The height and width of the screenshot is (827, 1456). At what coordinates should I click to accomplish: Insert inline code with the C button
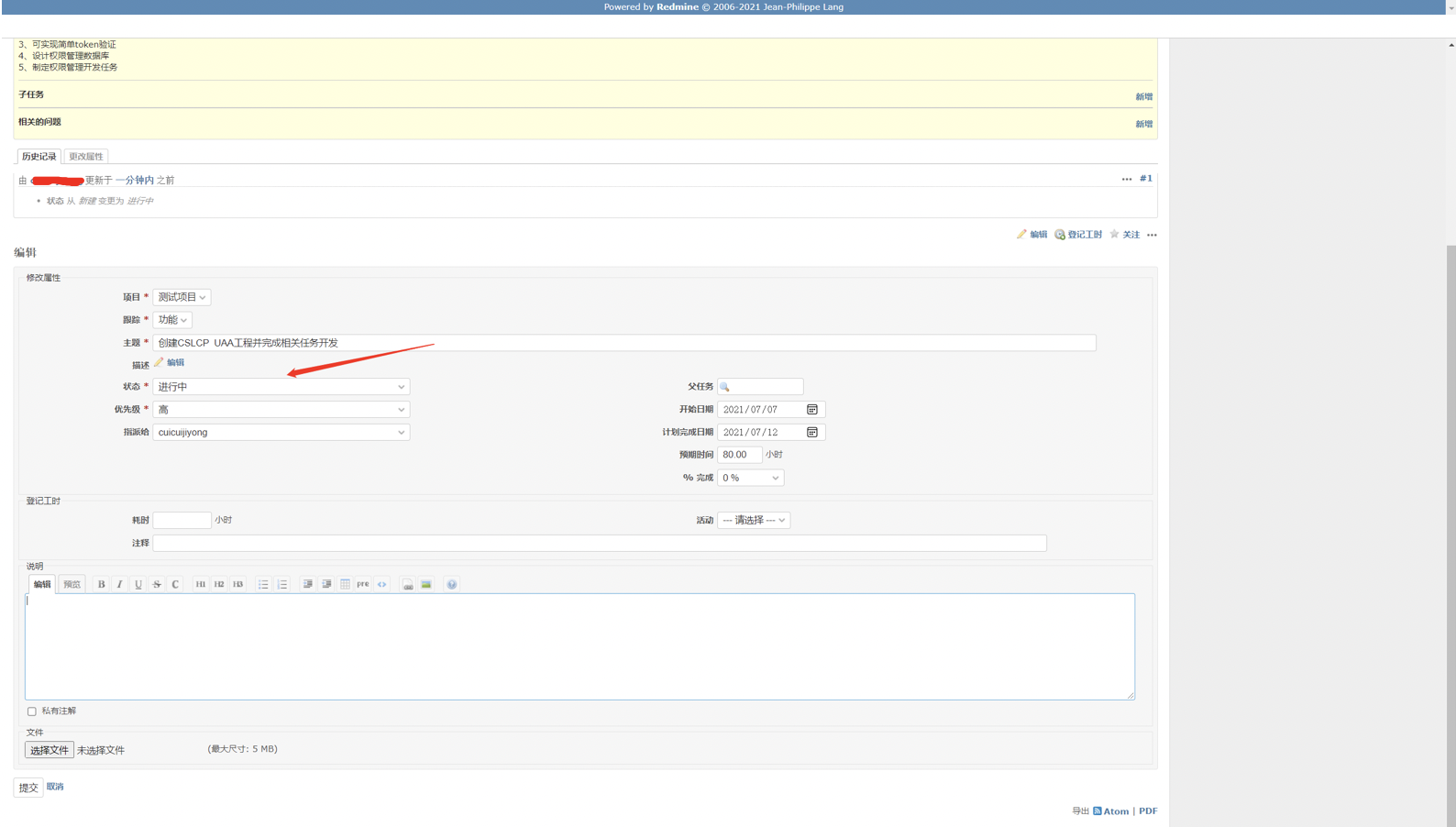click(175, 584)
